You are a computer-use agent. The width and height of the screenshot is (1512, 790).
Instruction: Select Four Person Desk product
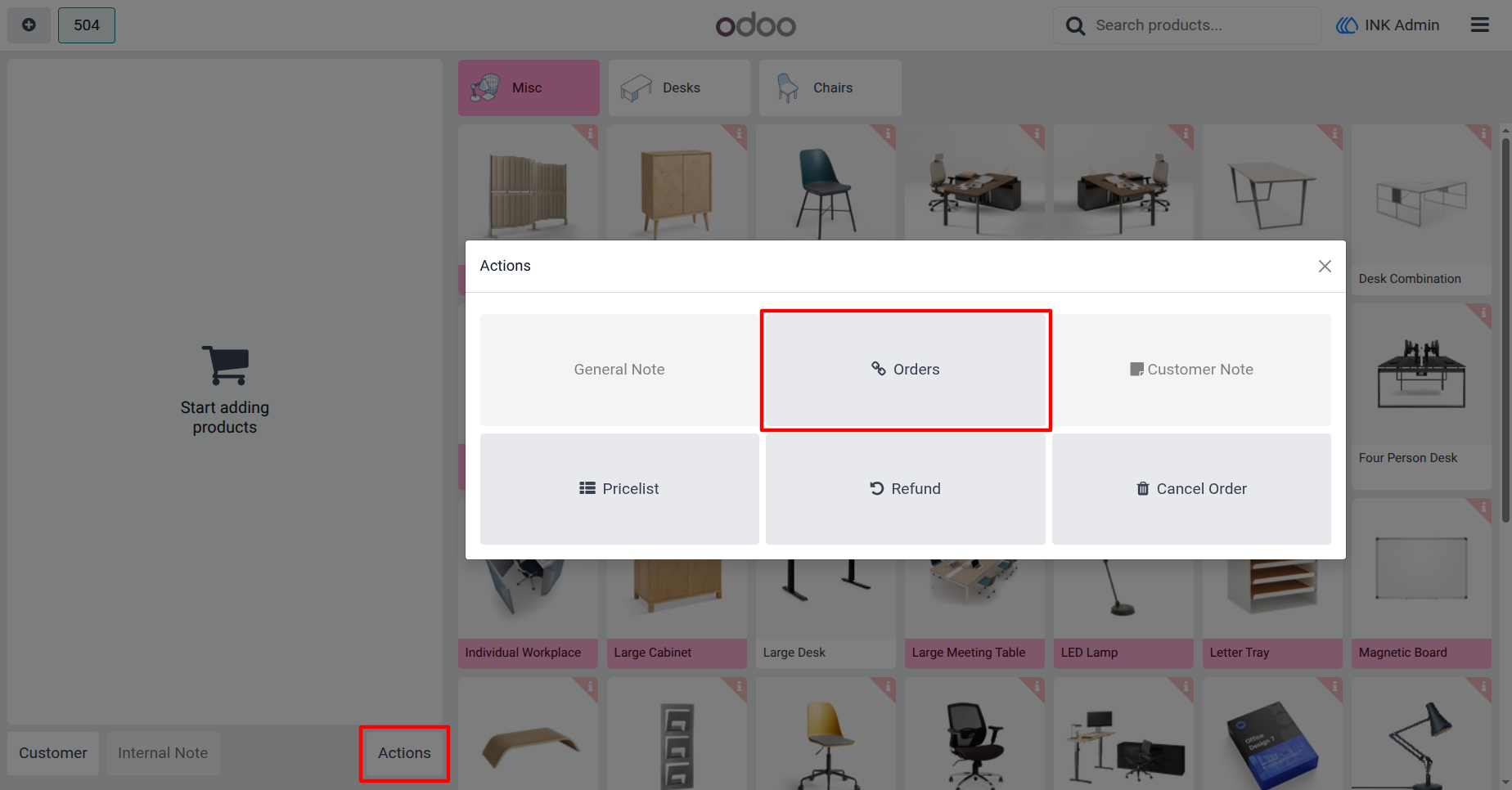tap(1421, 397)
